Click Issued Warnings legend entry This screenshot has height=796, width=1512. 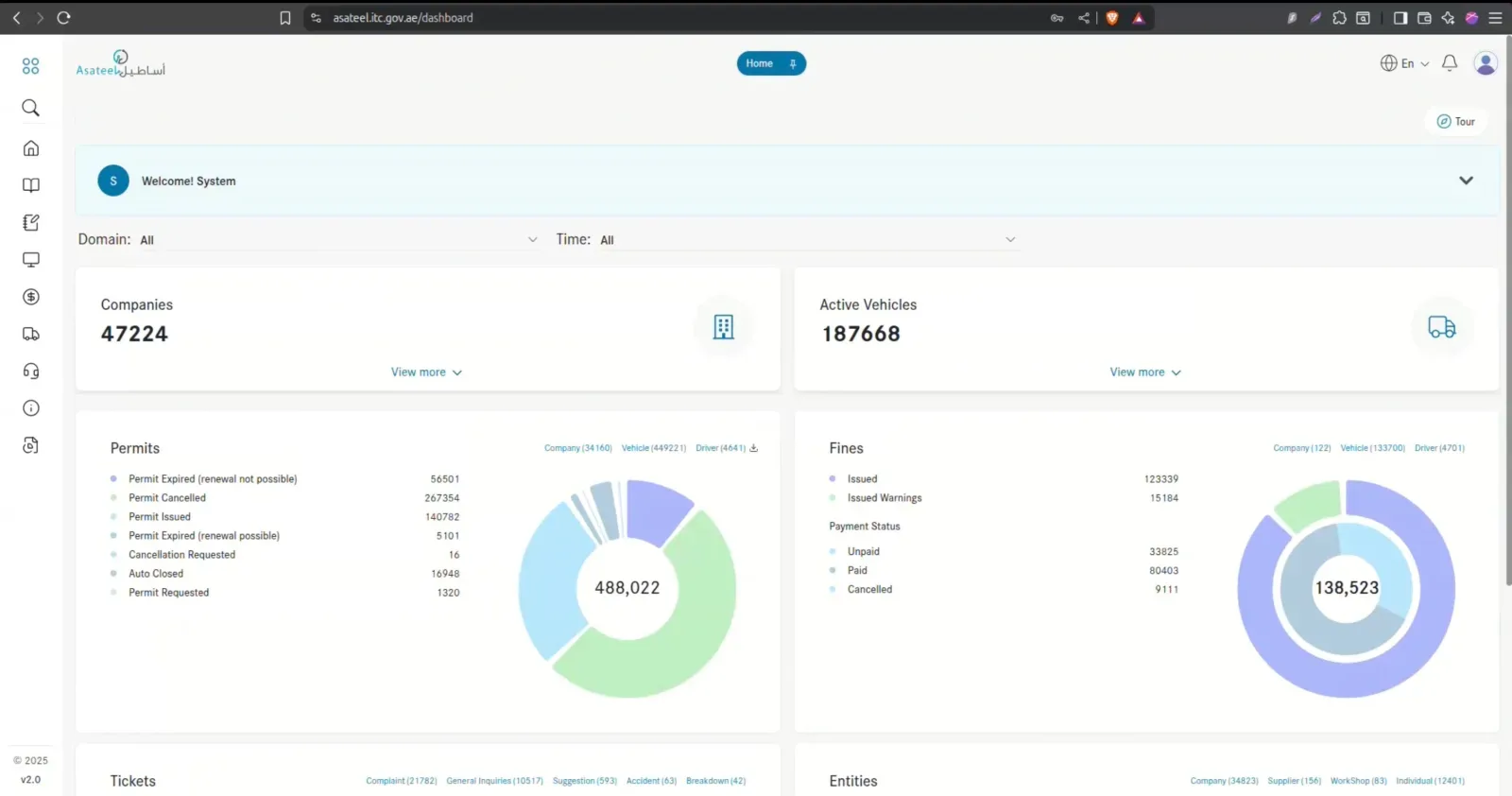885,498
